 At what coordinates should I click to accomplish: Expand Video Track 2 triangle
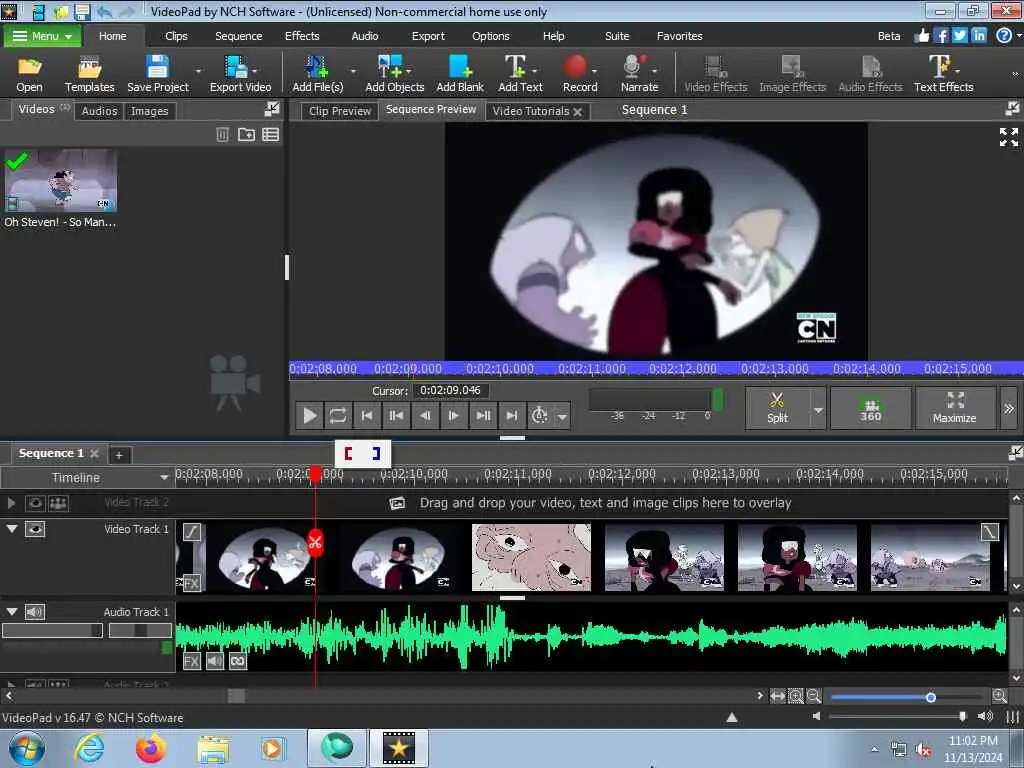pyautogui.click(x=11, y=503)
